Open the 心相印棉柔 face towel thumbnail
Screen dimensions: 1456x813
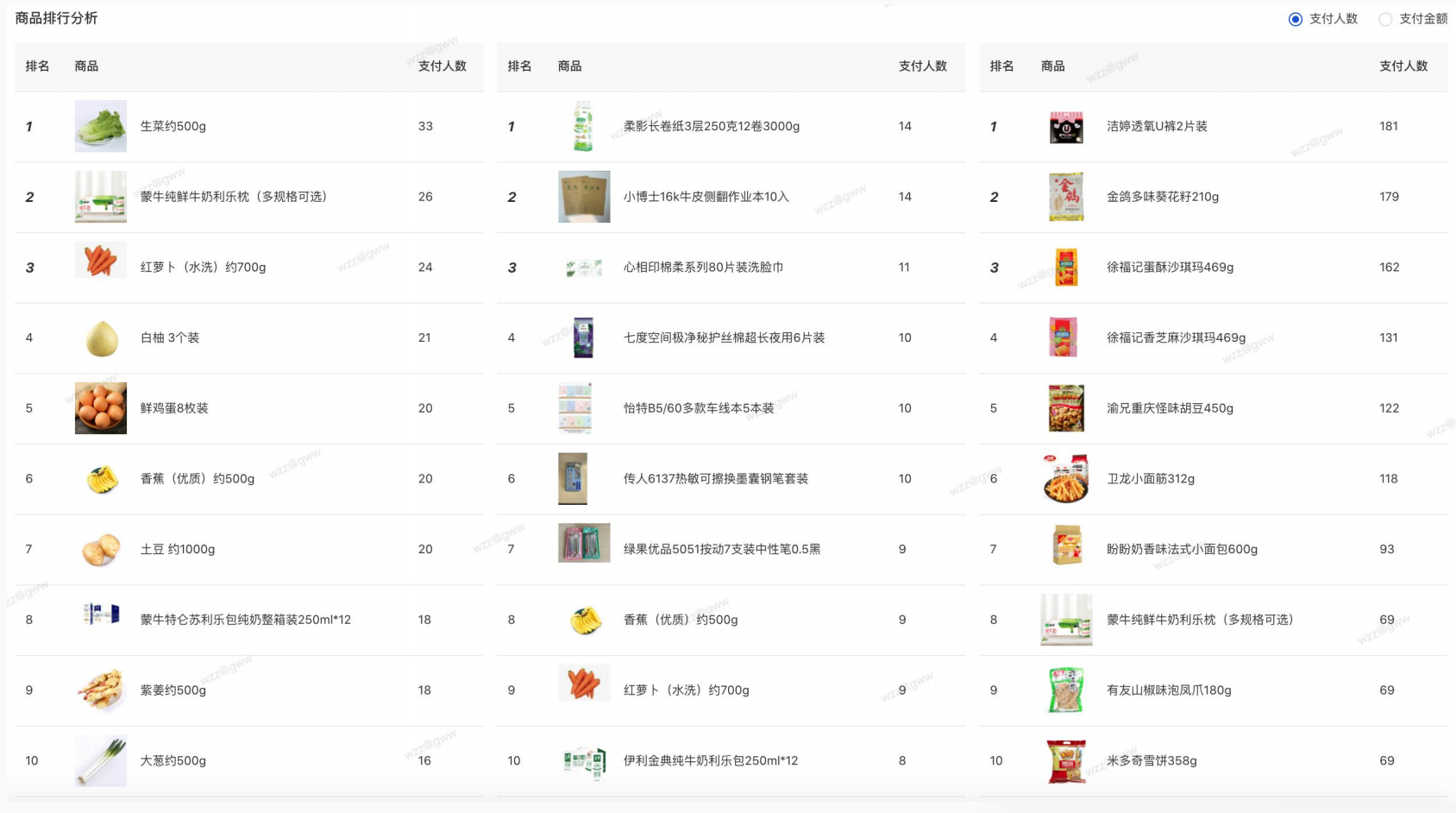click(584, 268)
